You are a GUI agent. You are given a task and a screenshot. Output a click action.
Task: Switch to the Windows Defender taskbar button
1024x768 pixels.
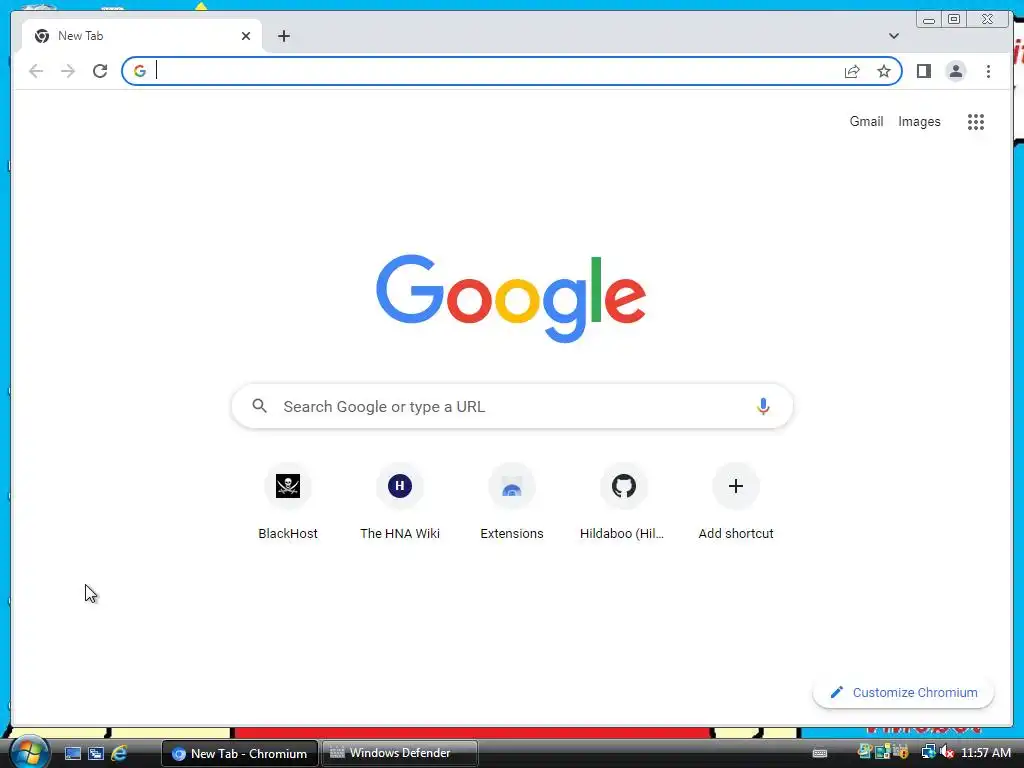point(400,753)
